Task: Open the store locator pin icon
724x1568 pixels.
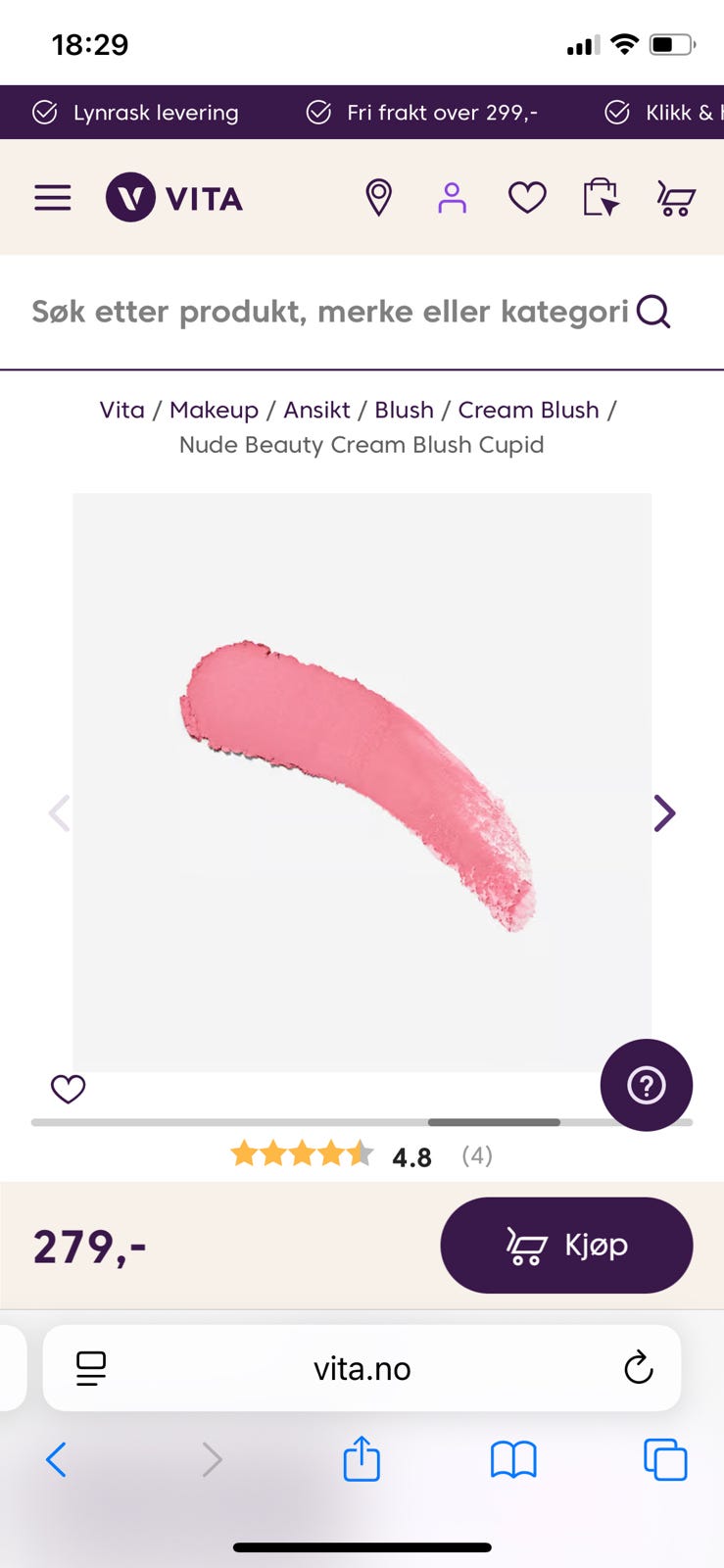Action: pos(379,198)
